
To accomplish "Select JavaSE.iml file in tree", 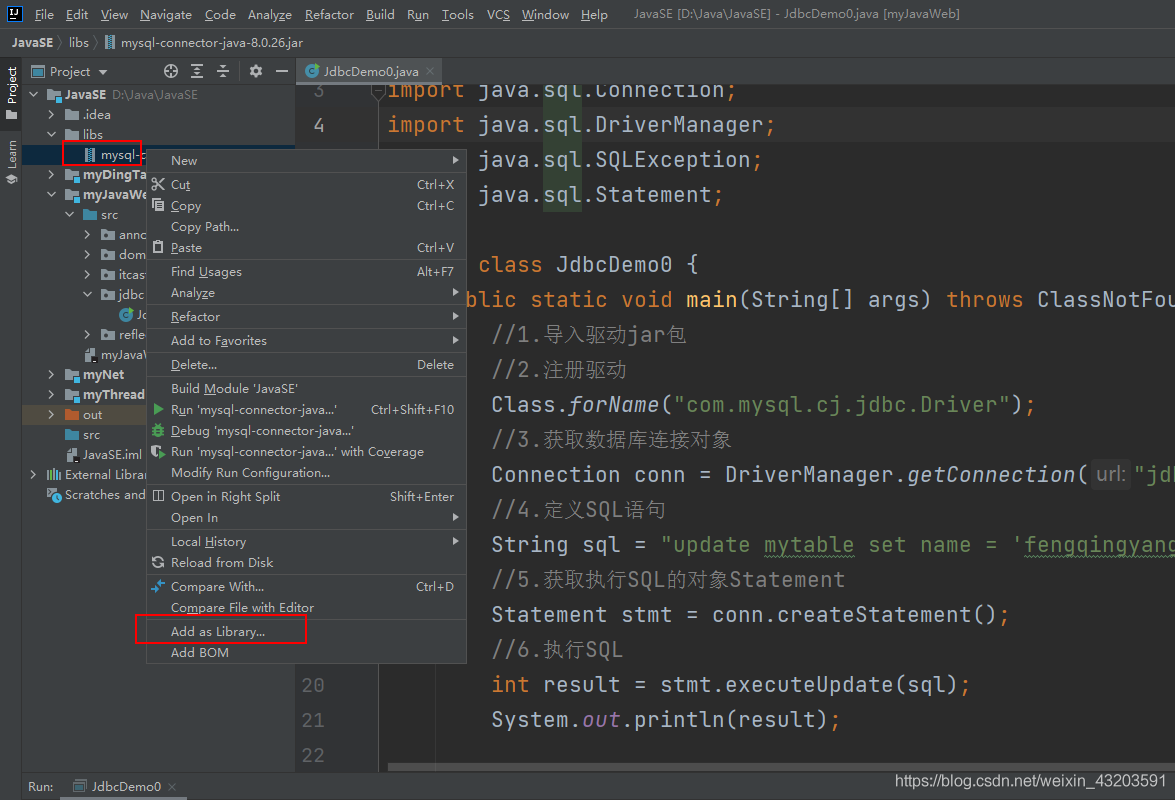I will click(104, 455).
